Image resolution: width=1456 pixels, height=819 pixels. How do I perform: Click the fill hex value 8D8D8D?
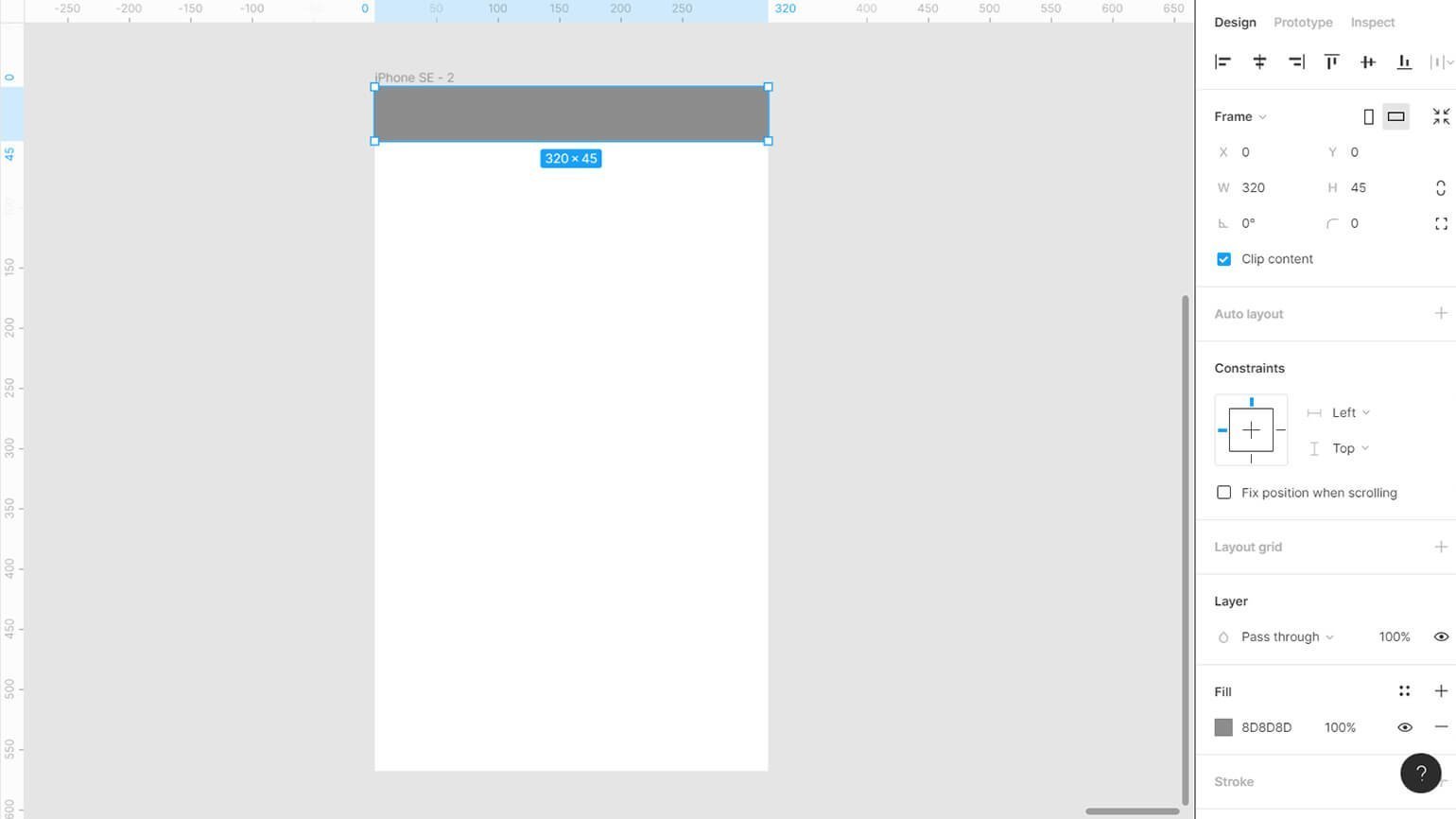coord(1266,727)
